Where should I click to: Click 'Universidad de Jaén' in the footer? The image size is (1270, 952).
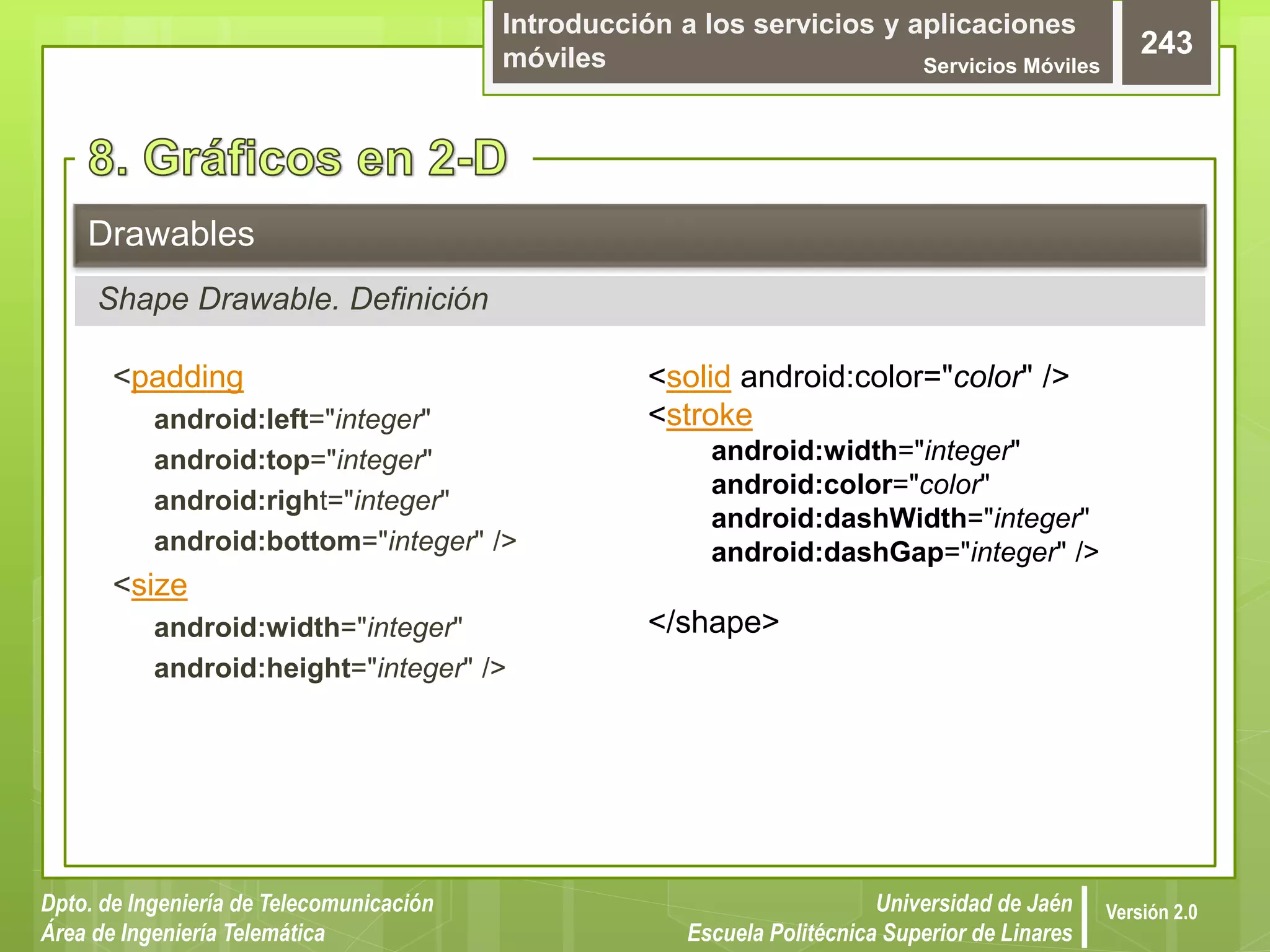click(x=974, y=903)
